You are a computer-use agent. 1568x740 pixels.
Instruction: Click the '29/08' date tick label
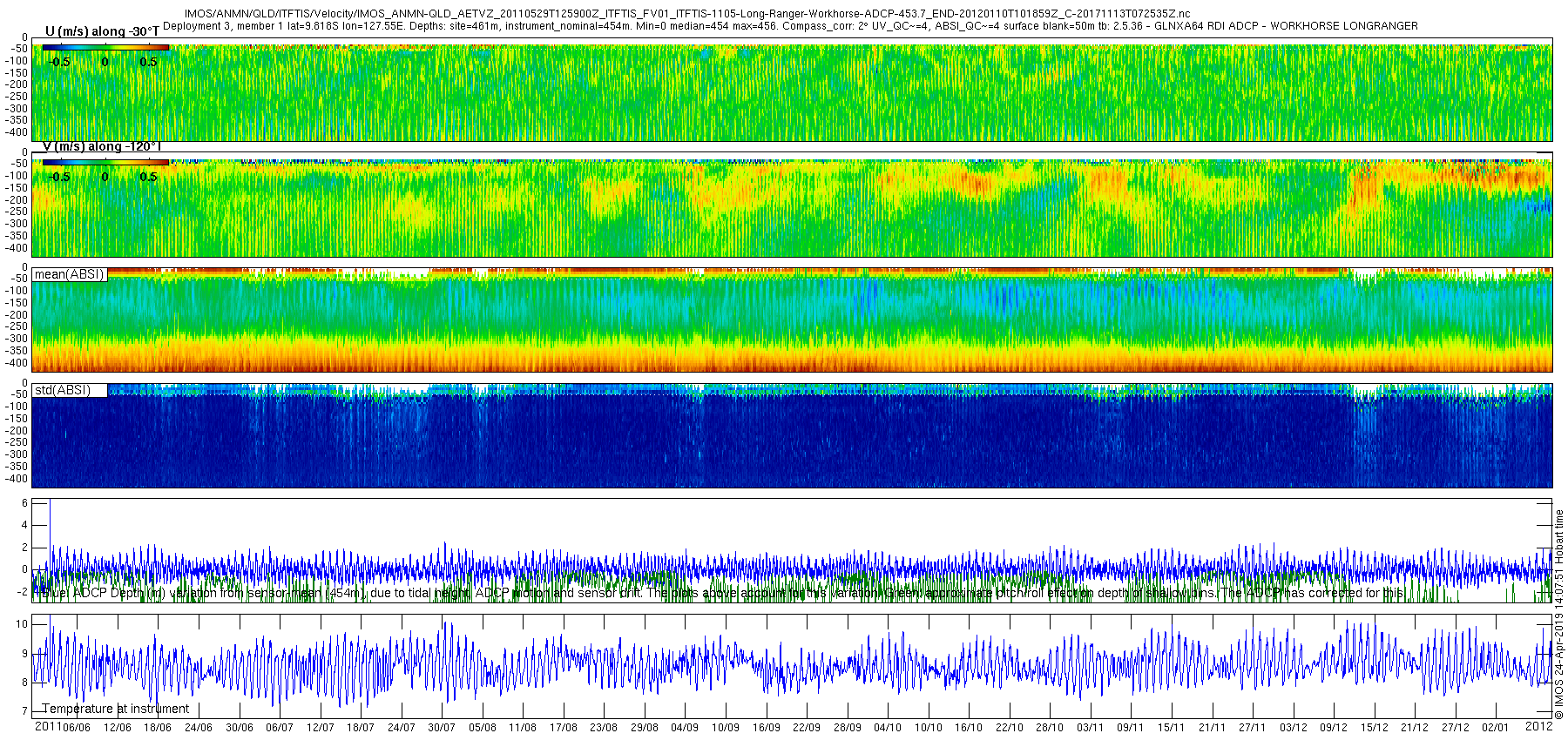click(x=644, y=728)
